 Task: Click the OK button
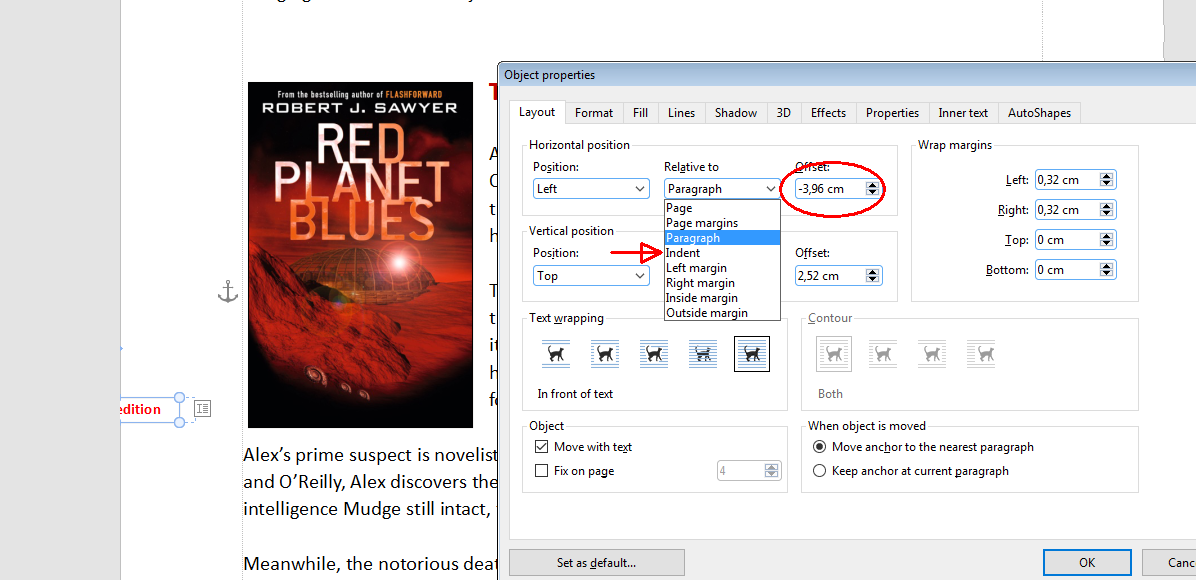(x=1086, y=563)
